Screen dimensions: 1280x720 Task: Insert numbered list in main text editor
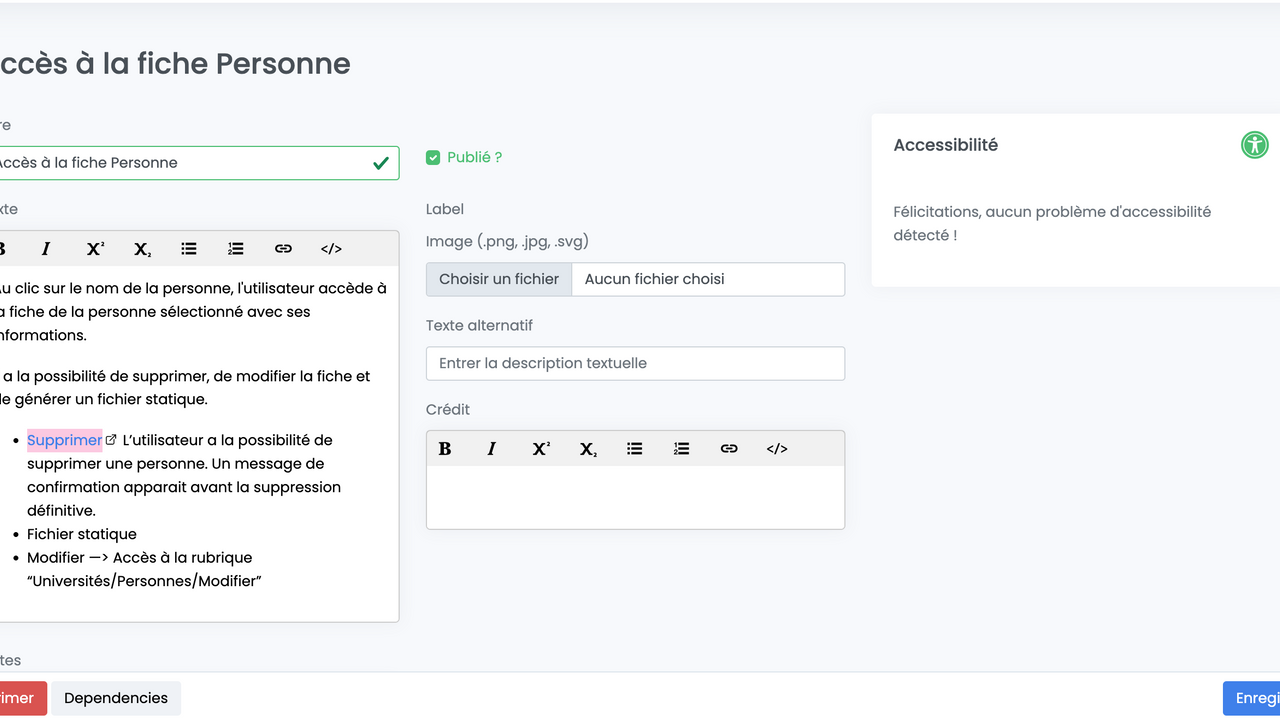(236, 249)
